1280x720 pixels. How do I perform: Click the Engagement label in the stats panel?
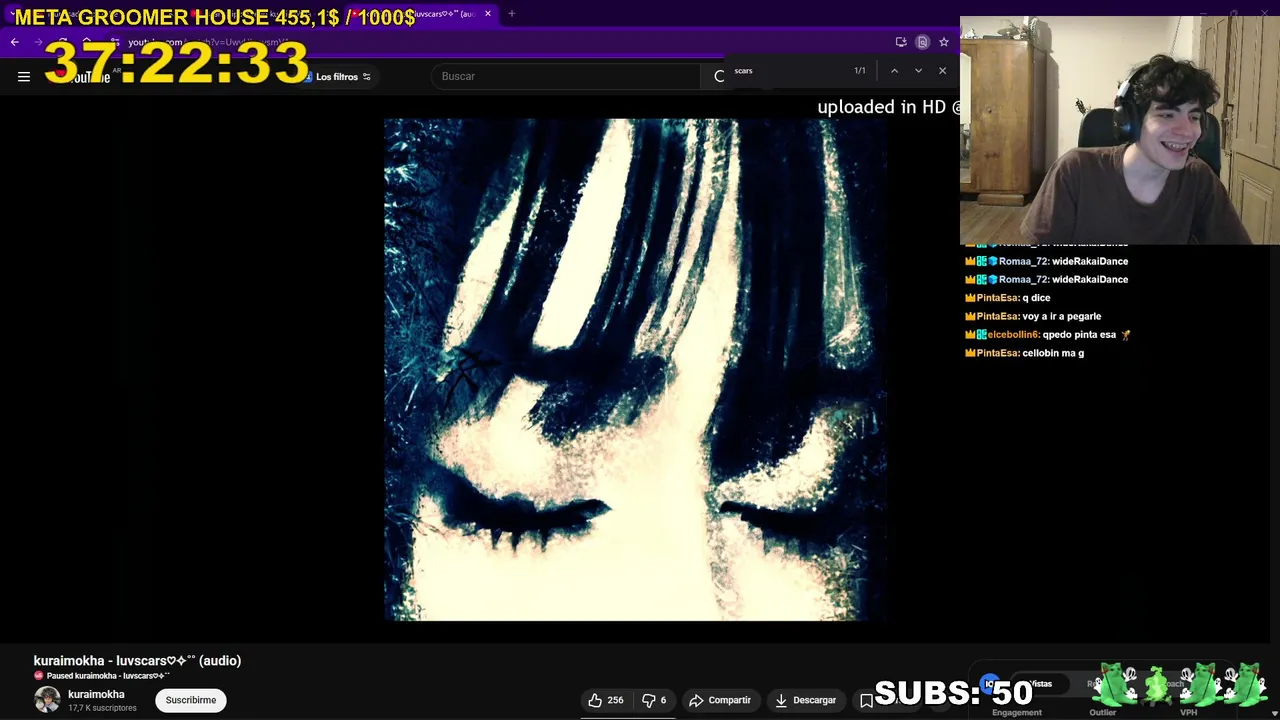pos(1017,713)
